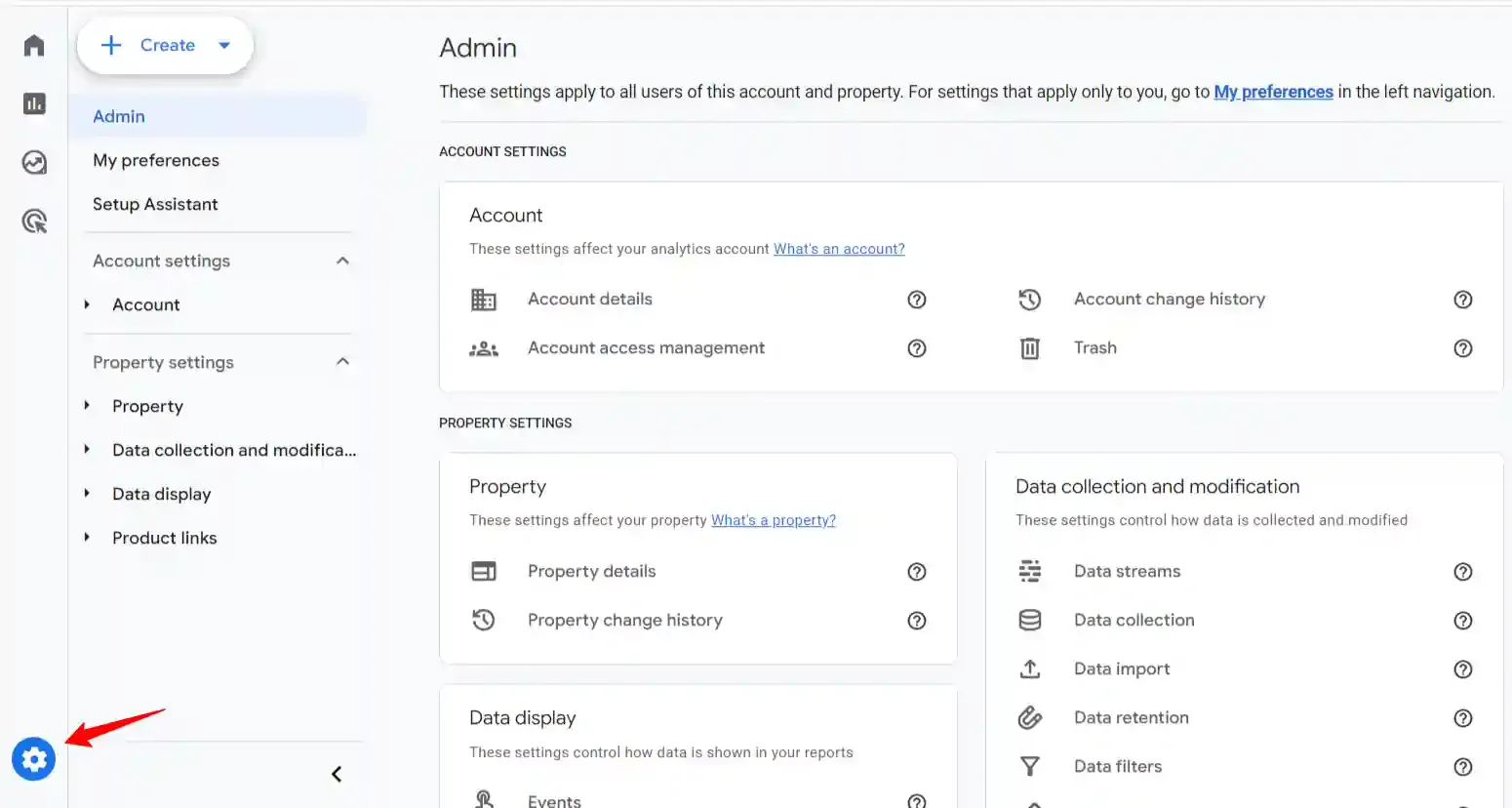Viewport: 1512px width, 808px height.
Task: Click the Admin gear icon
Action: (x=34, y=759)
